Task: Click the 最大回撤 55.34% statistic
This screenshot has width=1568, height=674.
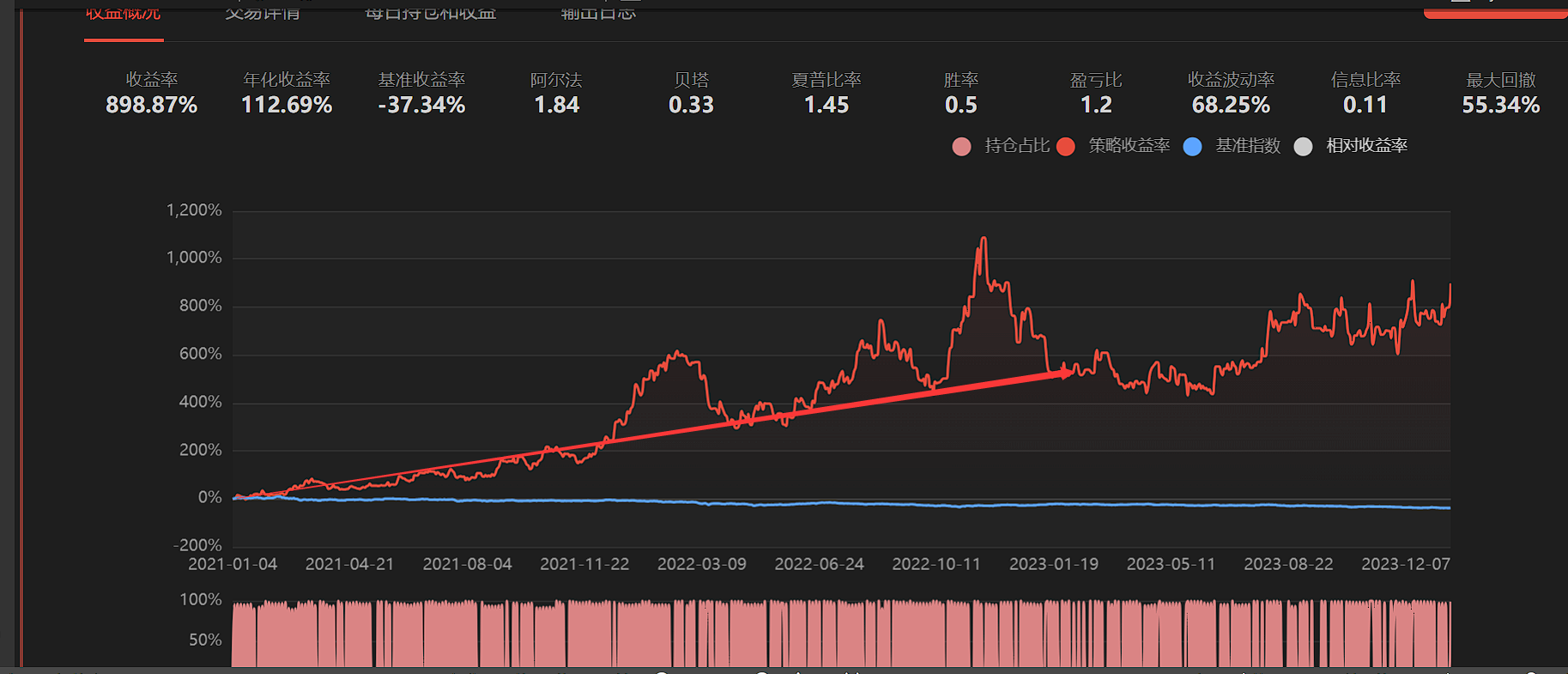Action: (x=1500, y=106)
